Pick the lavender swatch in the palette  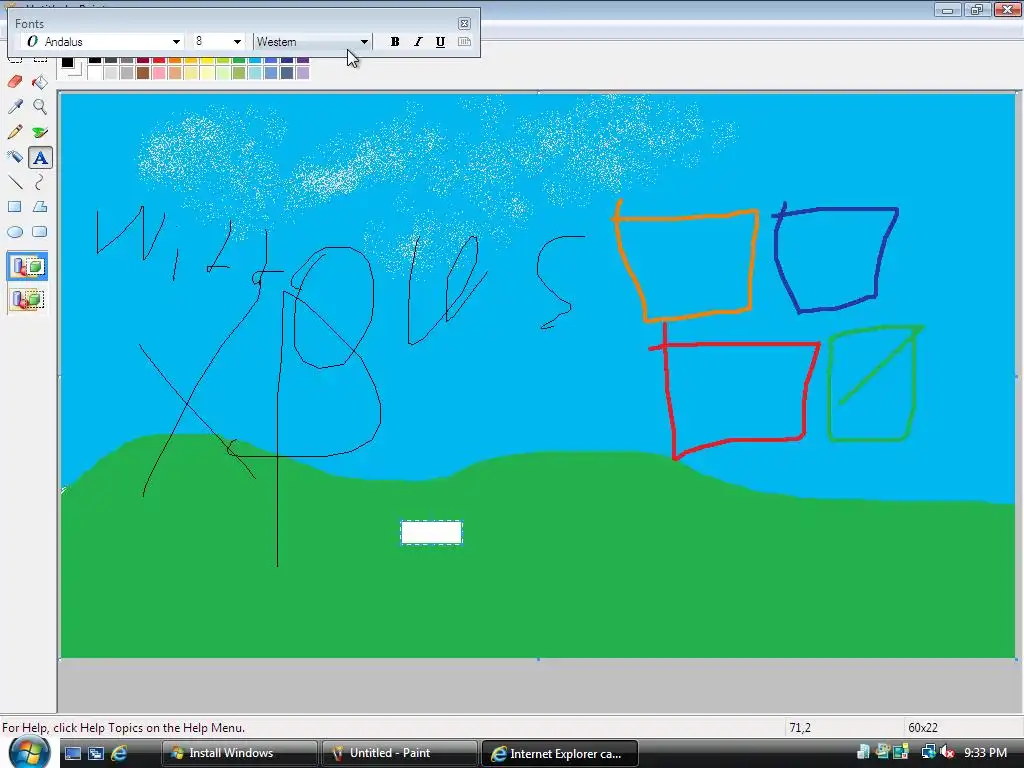[x=303, y=72]
